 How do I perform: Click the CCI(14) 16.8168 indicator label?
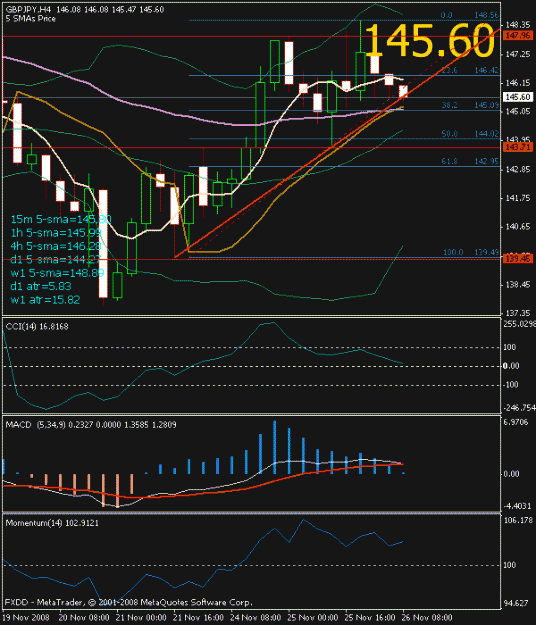pyautogui.click(x=37, y=326)
